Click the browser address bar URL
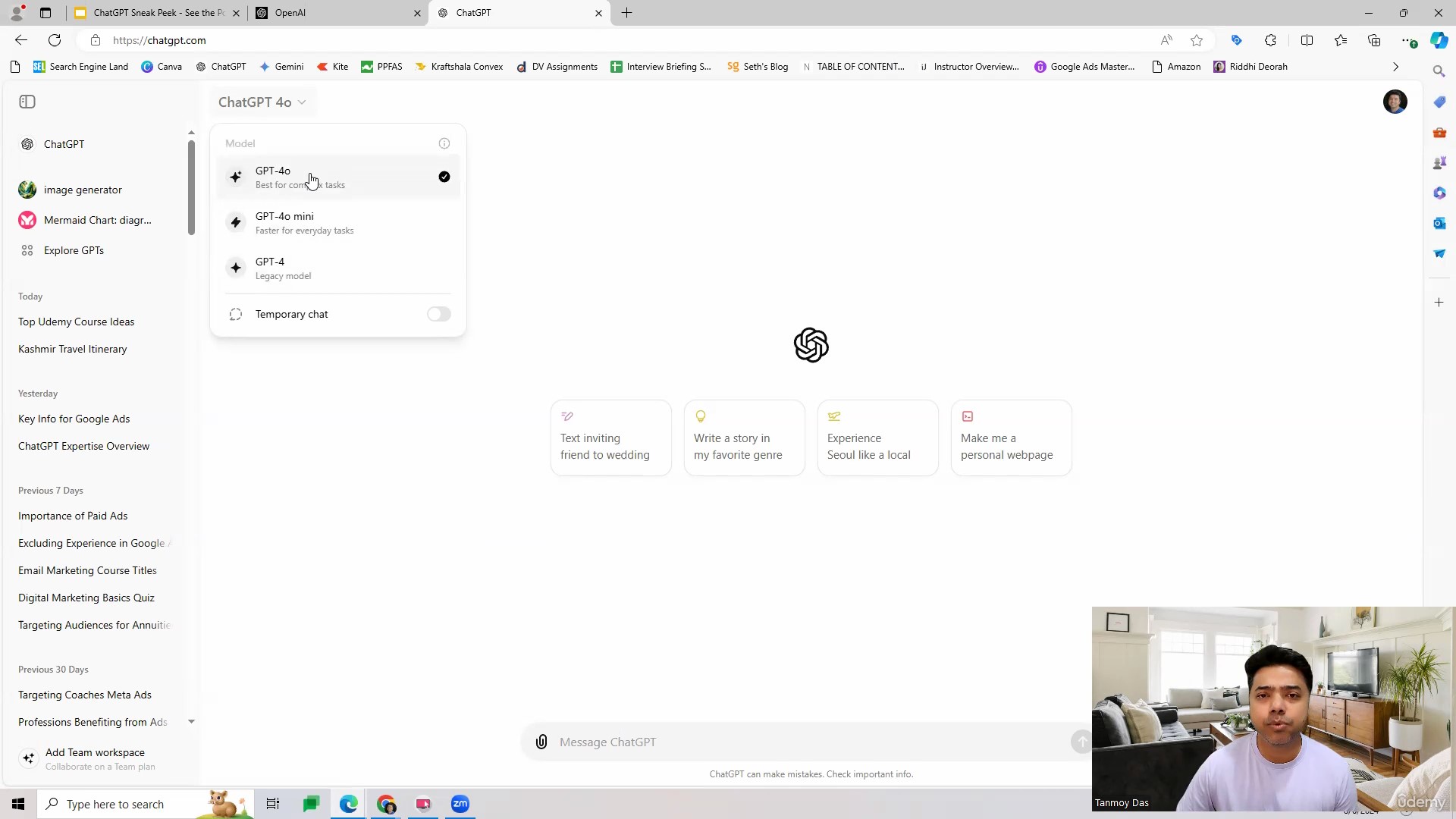This screenshot has height=819, width=1456. point(159,40)
